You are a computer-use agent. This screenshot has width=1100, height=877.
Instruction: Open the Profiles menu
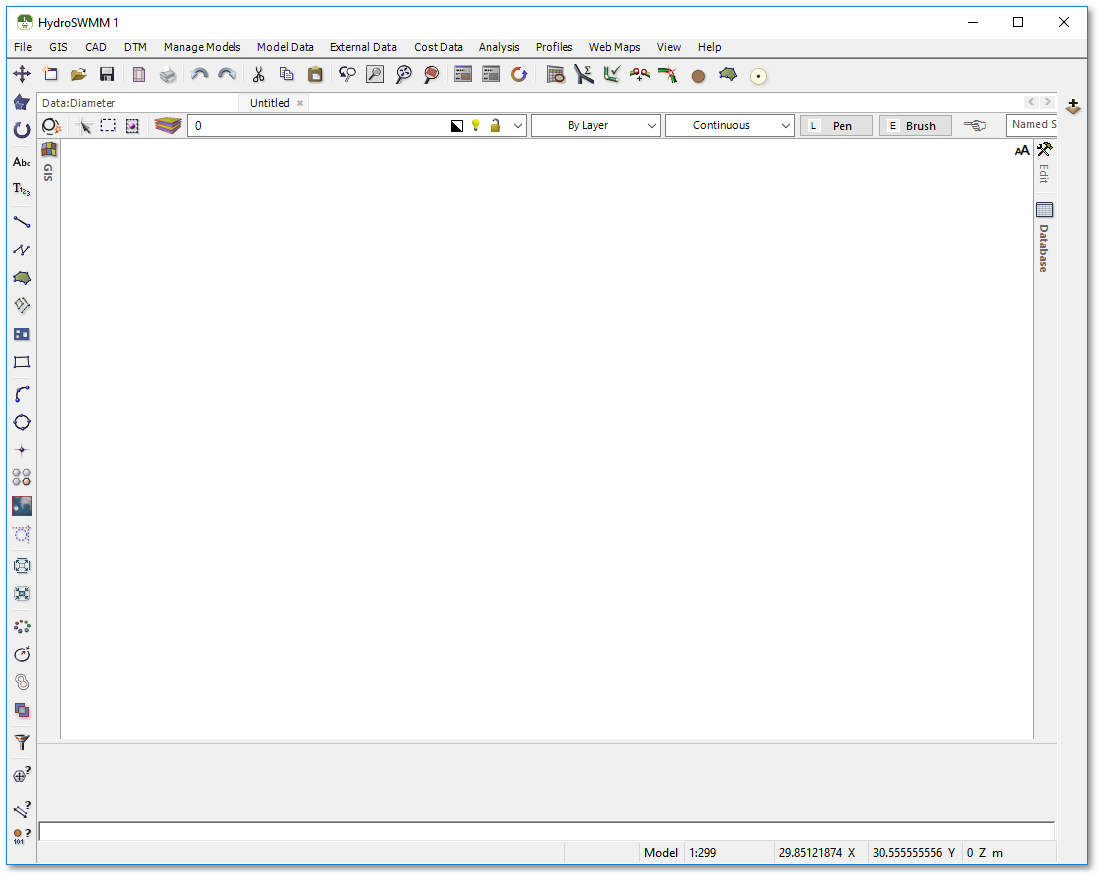(554, 47)
